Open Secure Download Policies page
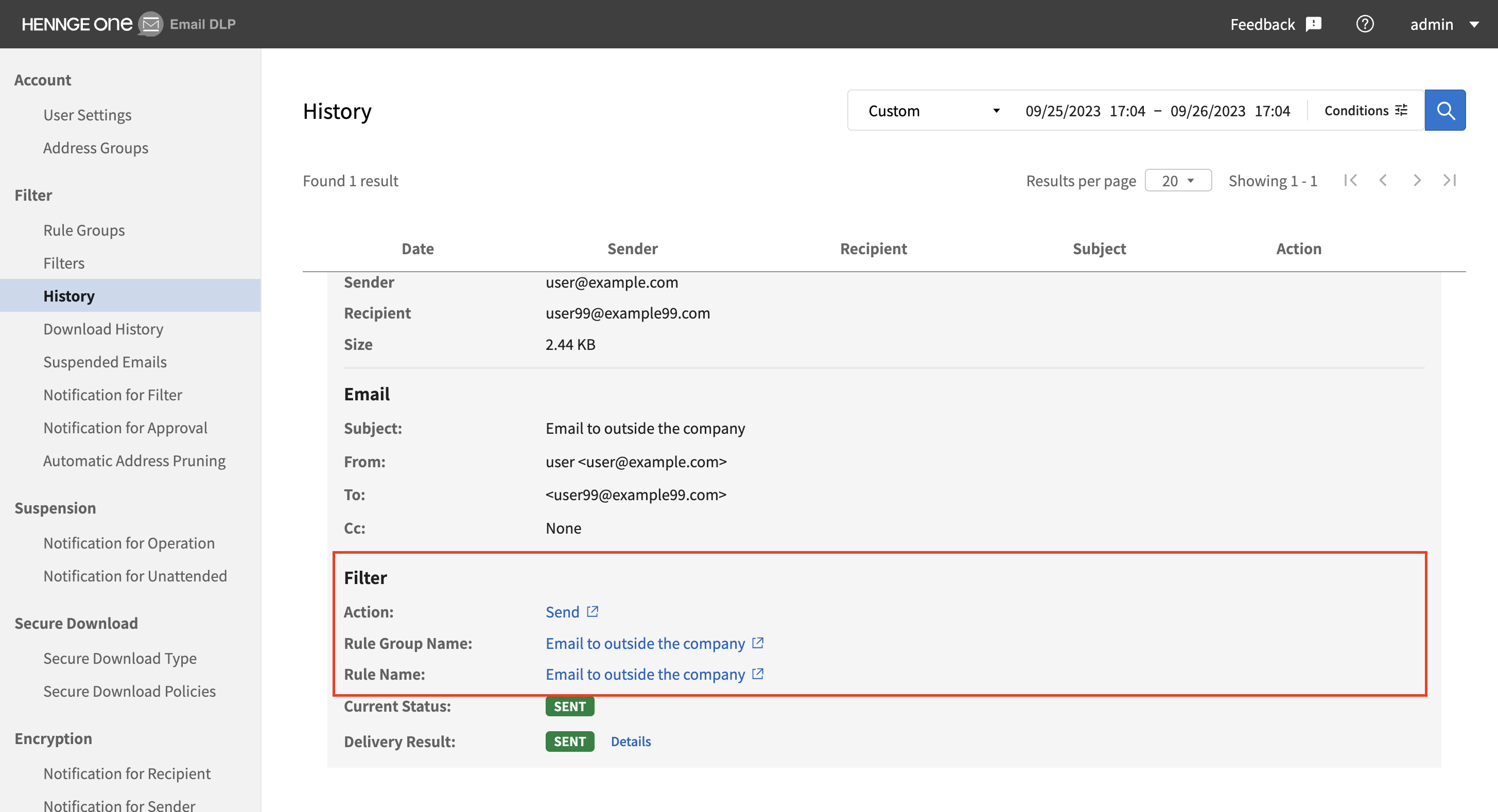1498x812 pixels. [x=129, y=691]
